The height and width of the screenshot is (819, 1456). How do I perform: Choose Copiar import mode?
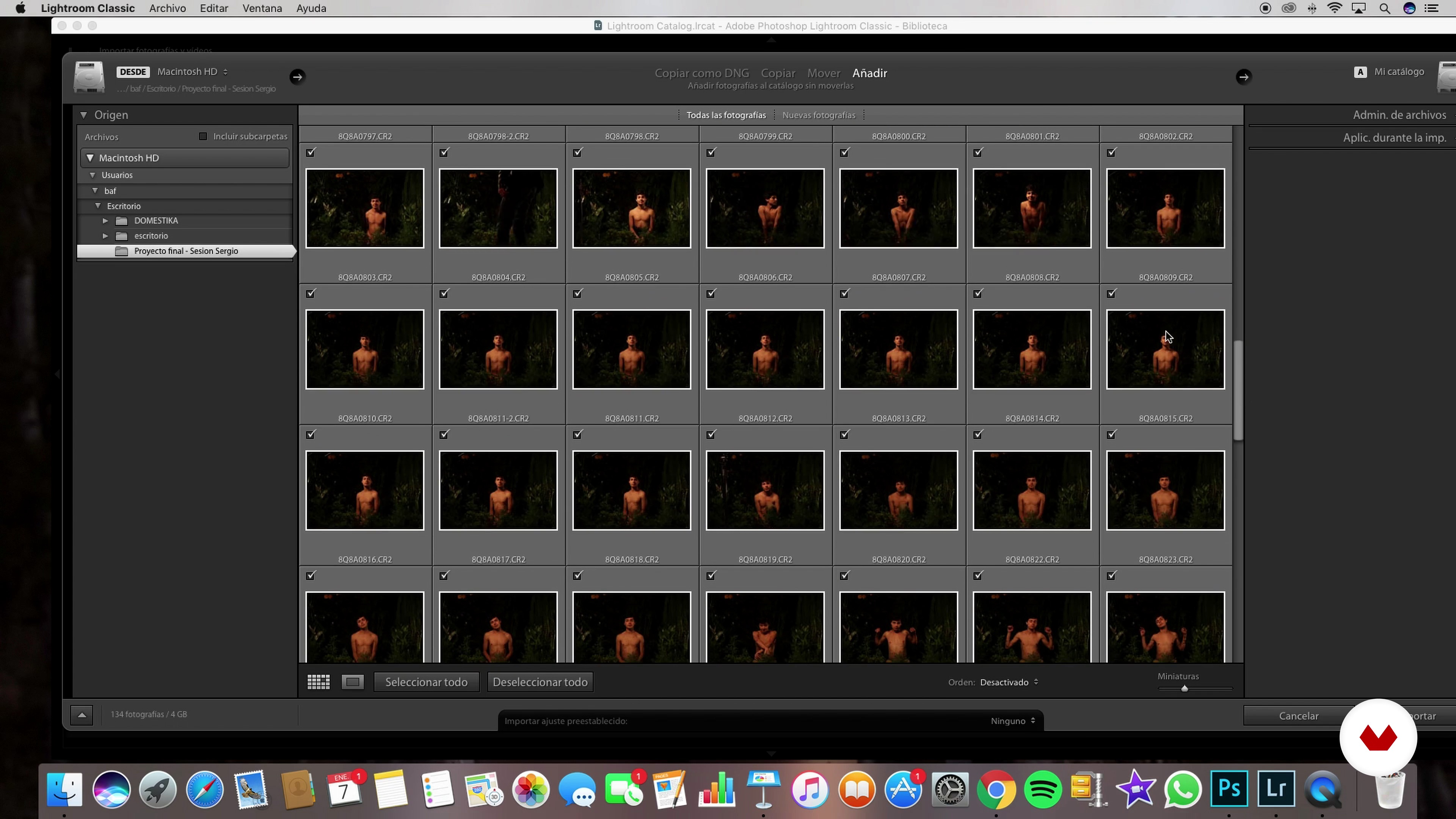point(778,74)
